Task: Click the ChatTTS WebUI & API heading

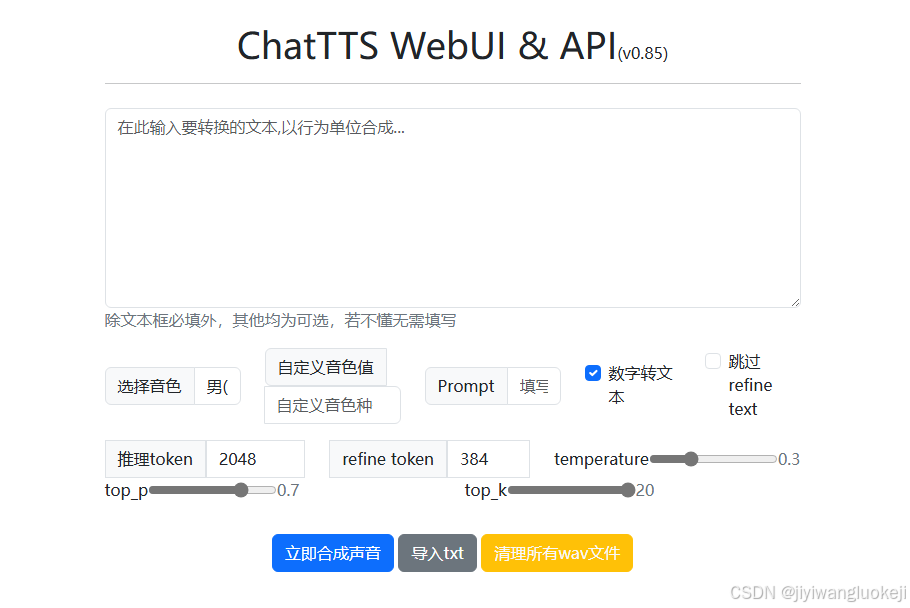Action: (x=427, y=45)
